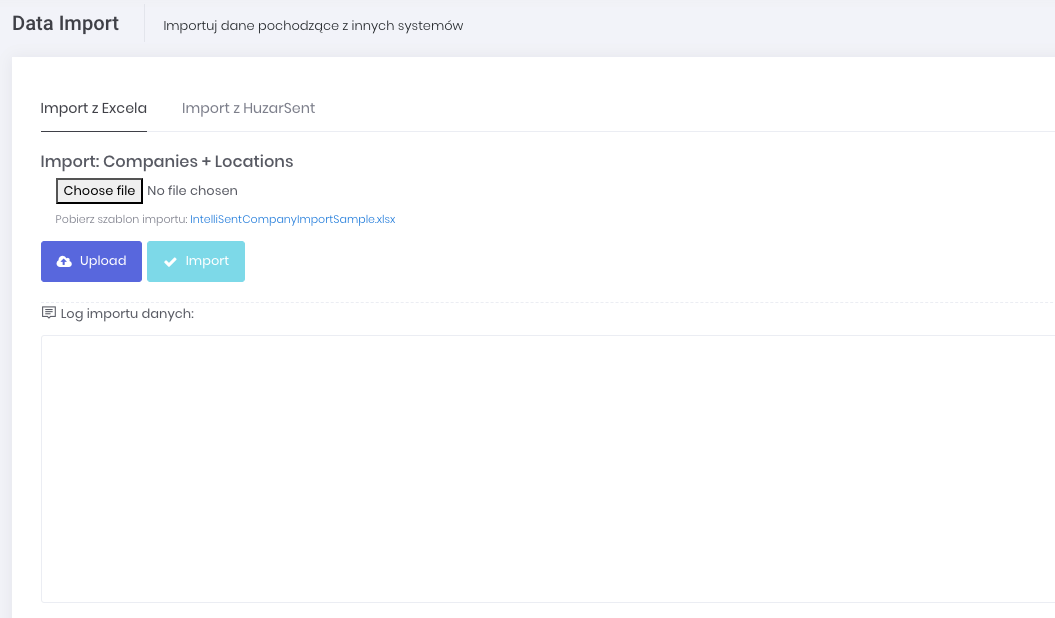Click the 'Importuj dane pochodzące z innych systemów' subtitle
The width and height of the screenshot is (1055, 618).
tap(313, 25)
